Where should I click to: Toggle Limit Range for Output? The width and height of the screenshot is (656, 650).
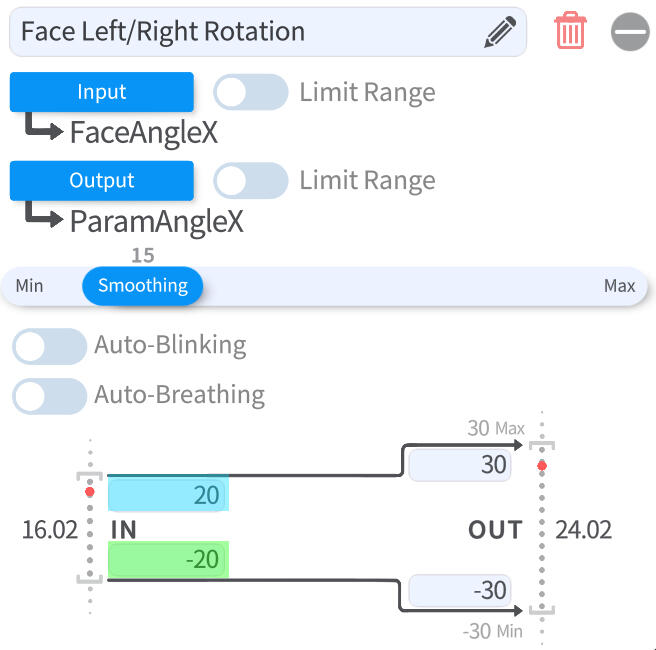(x=250, y=181)
